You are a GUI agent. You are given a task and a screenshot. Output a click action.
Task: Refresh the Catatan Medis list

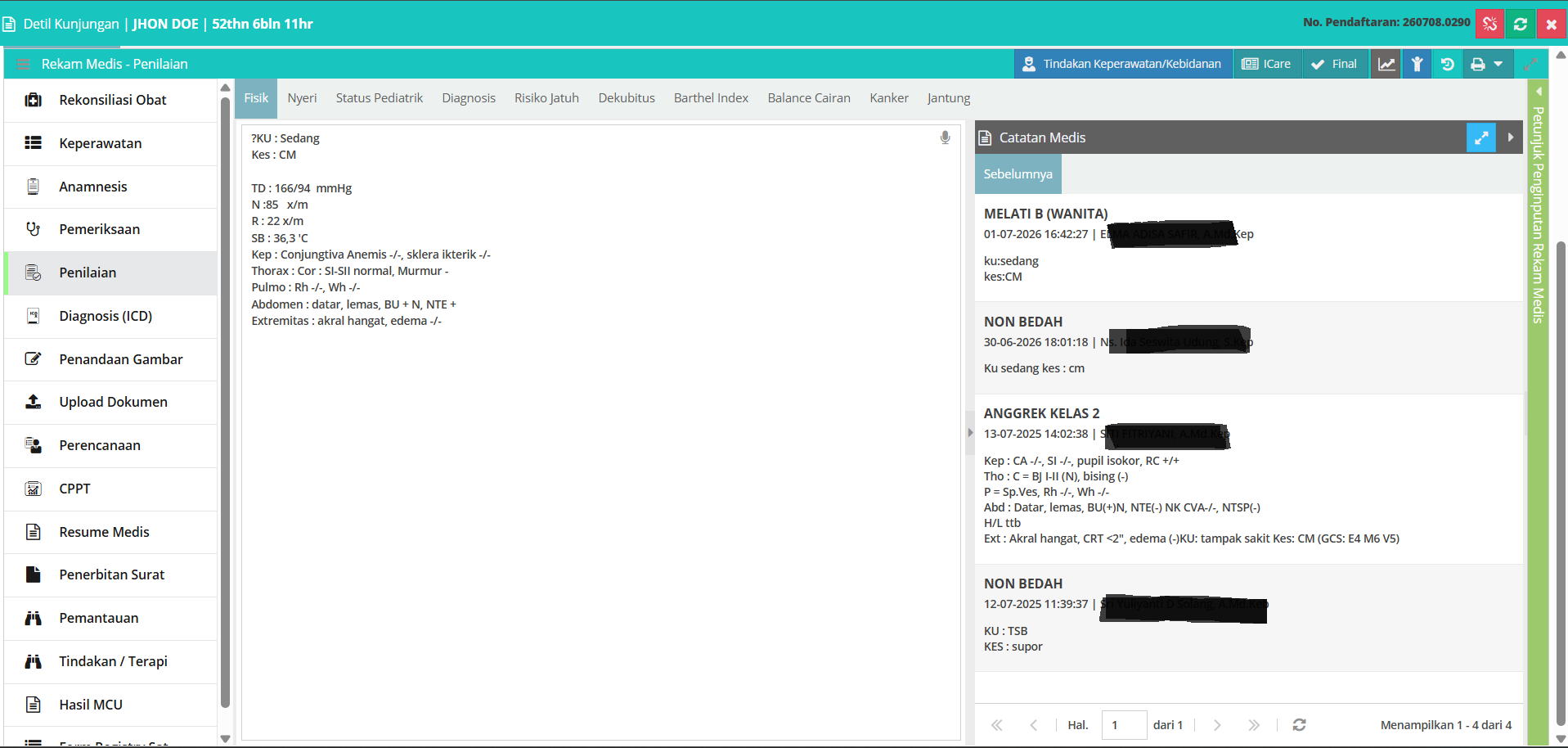coord(1299,725)
